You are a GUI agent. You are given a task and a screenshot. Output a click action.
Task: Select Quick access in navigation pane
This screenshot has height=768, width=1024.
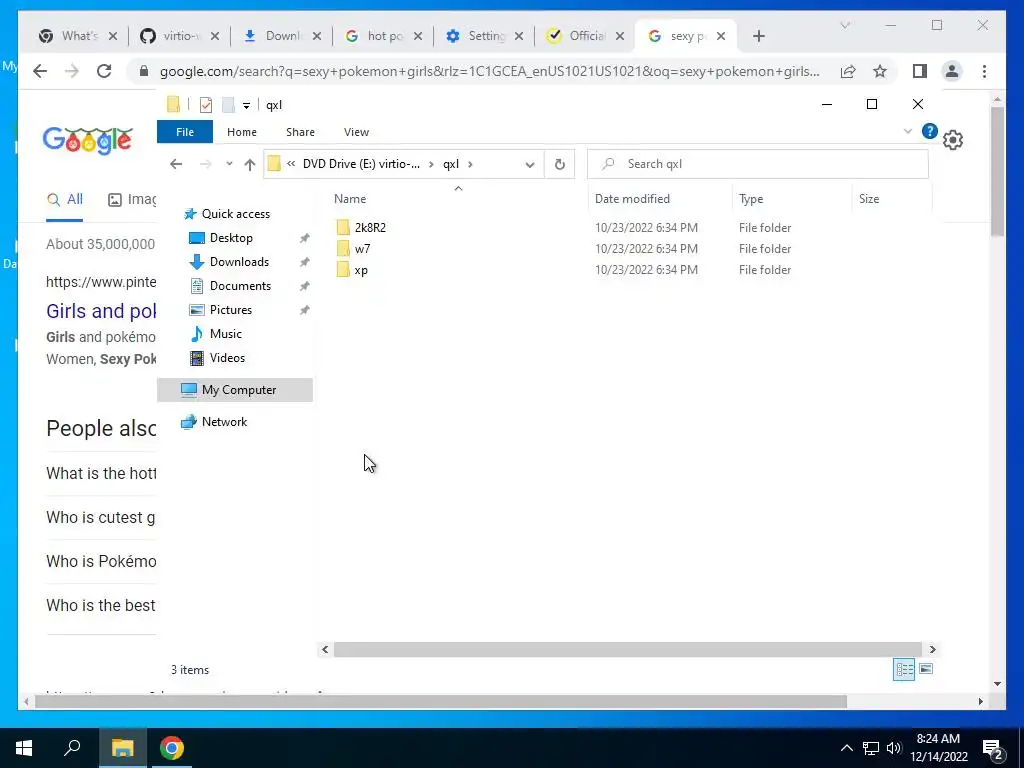(235, 214)
